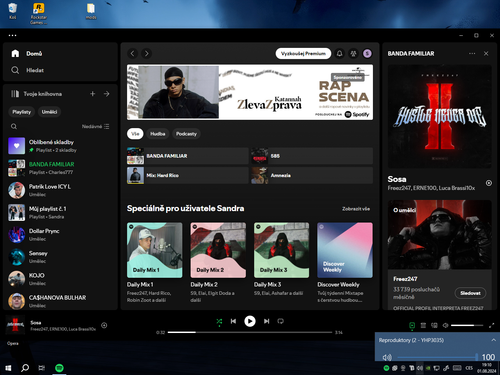Open BANDA FAMILIAR playlist in library
Viewport: 500px width, 375px height.
60,168
